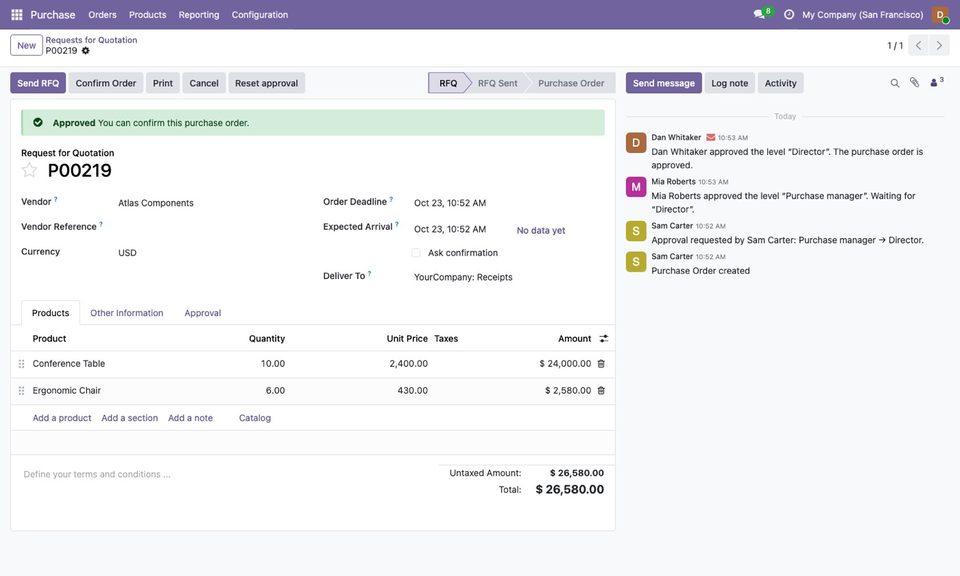The width and height of the screenshot is (960, 576).
Task: Click the New button
Action: 26,45
